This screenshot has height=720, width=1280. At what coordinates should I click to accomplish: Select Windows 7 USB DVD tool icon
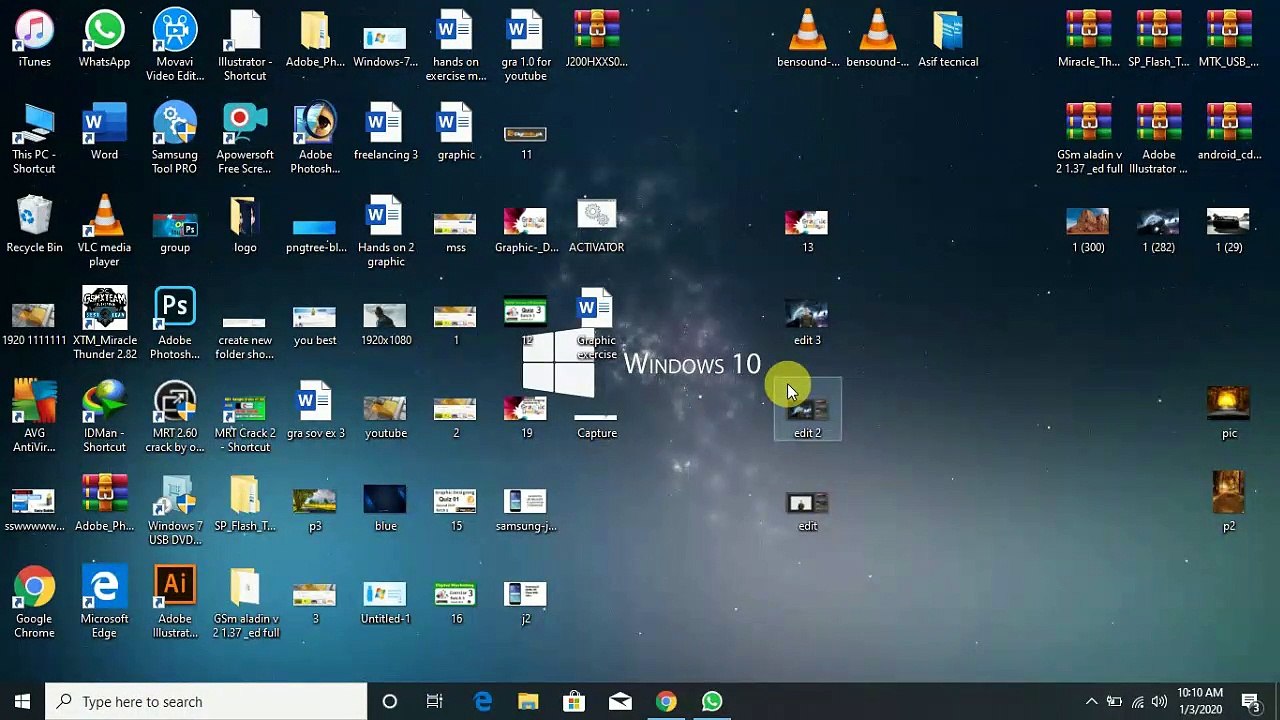[175, 511]
